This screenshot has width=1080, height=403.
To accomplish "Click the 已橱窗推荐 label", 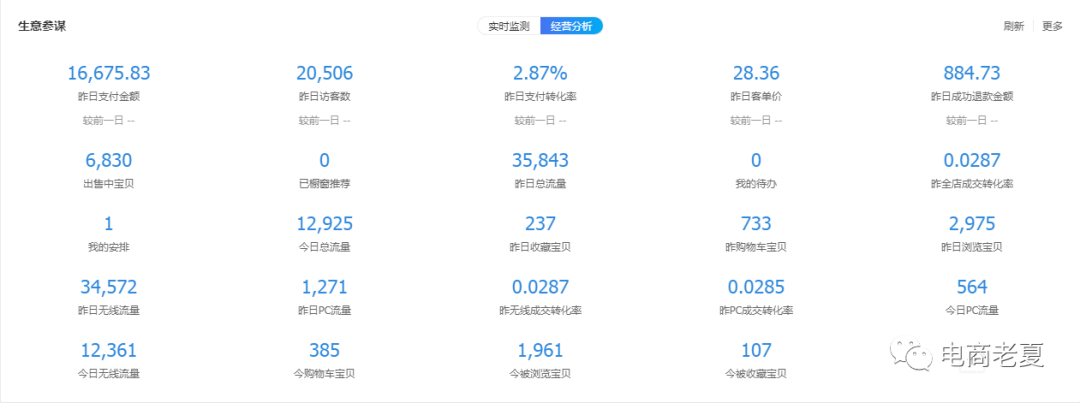I will point(324,184).
